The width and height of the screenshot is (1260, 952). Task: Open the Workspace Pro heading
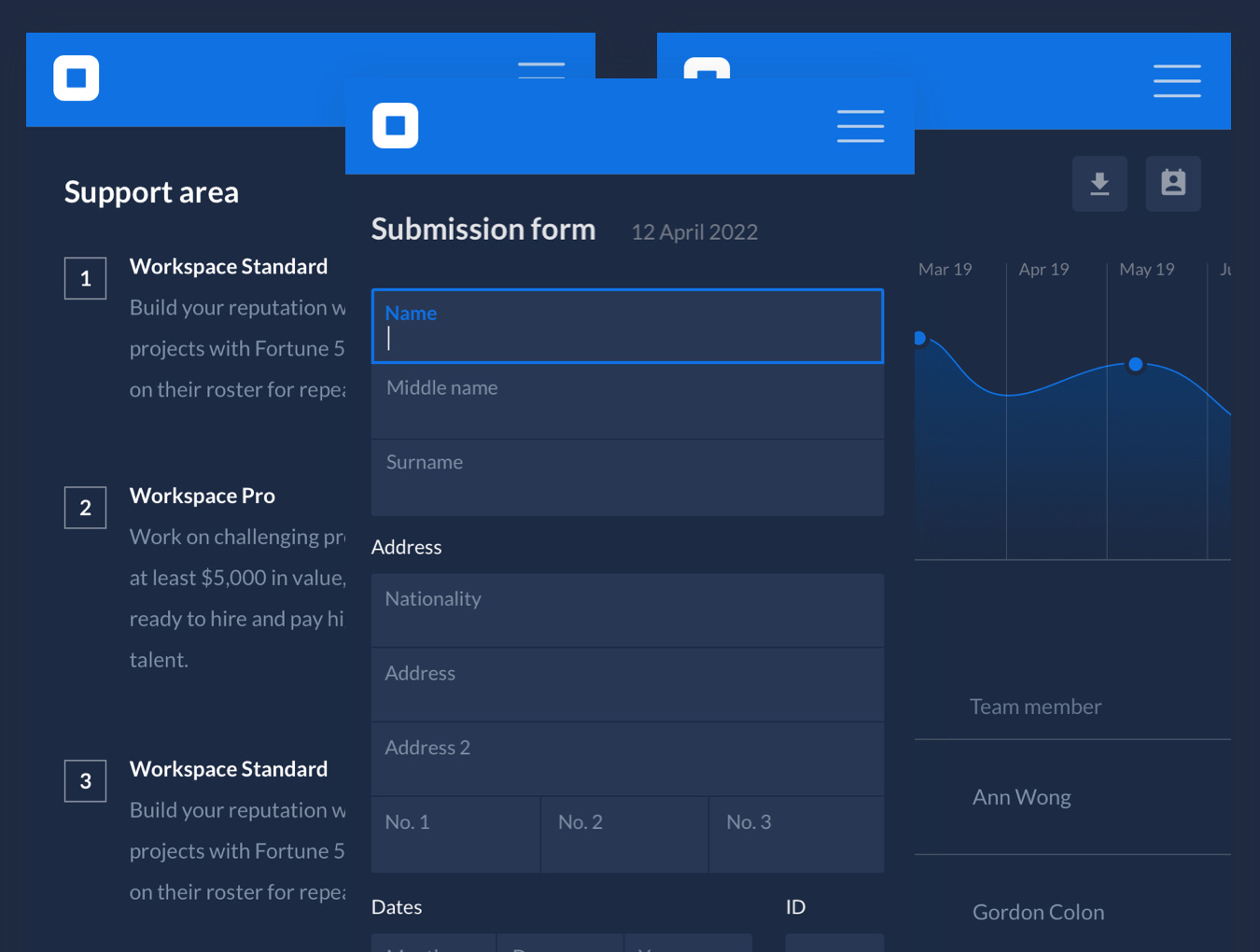[x=203, y=496]
